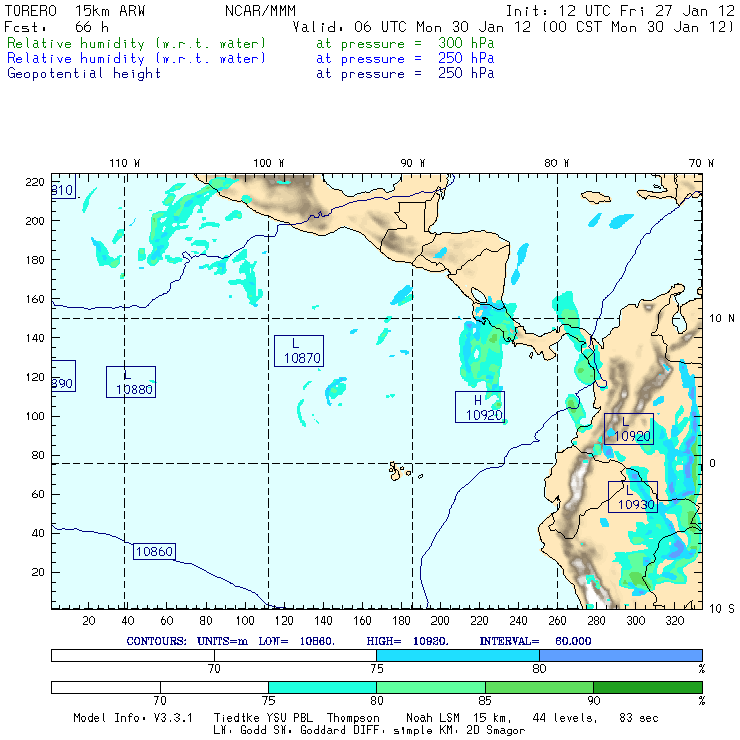The image size is (740, 740).
Task: Select the medium green 85–90% swatch in the lower colorbar
Action: point(539,687)
